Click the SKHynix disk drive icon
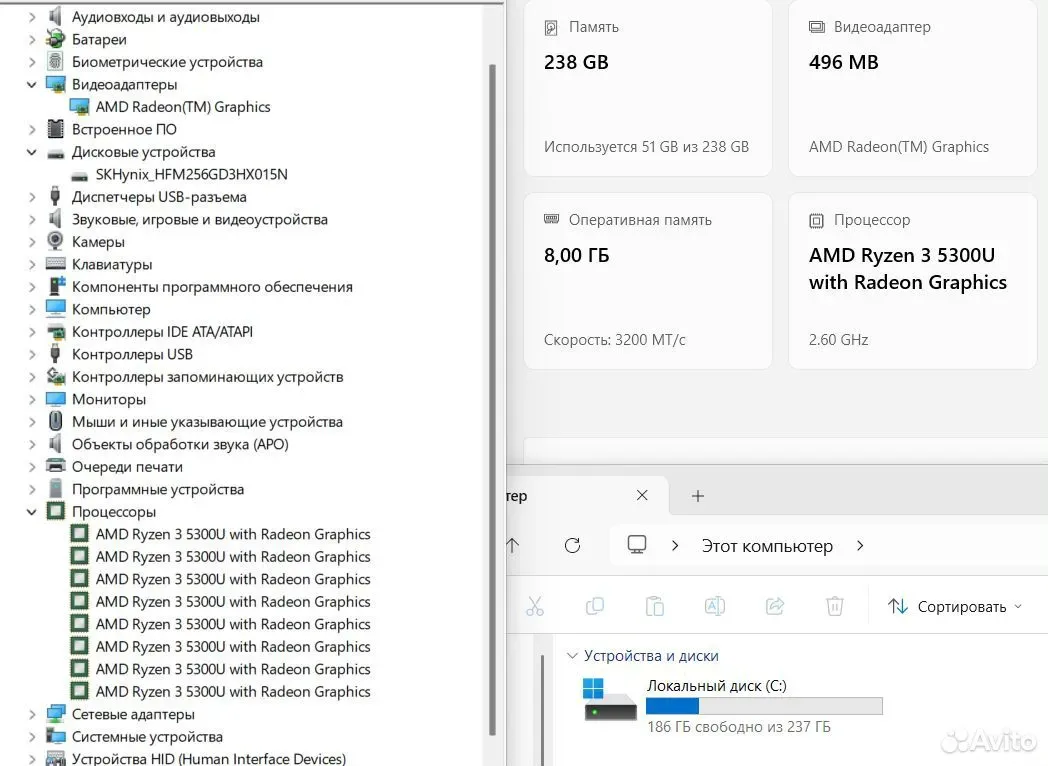The width and height of the screenshot is (1048, 766). click(80, 176)
